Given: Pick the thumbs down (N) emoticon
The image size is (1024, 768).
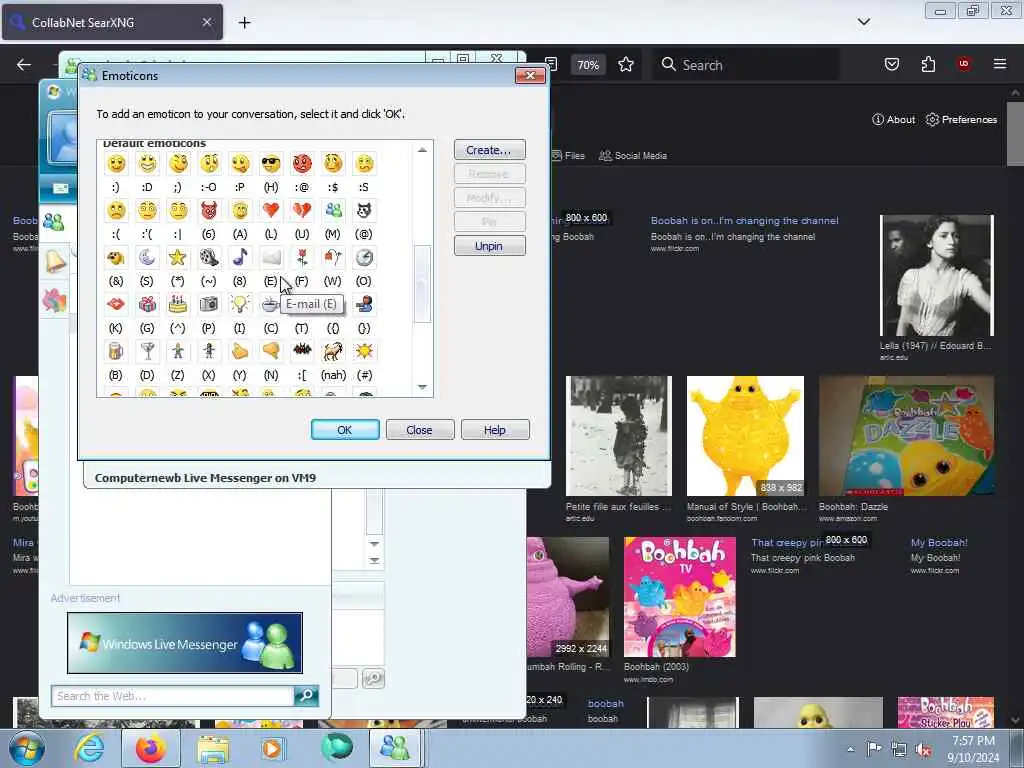Looking at the screenshot, I should coord(271,351).
